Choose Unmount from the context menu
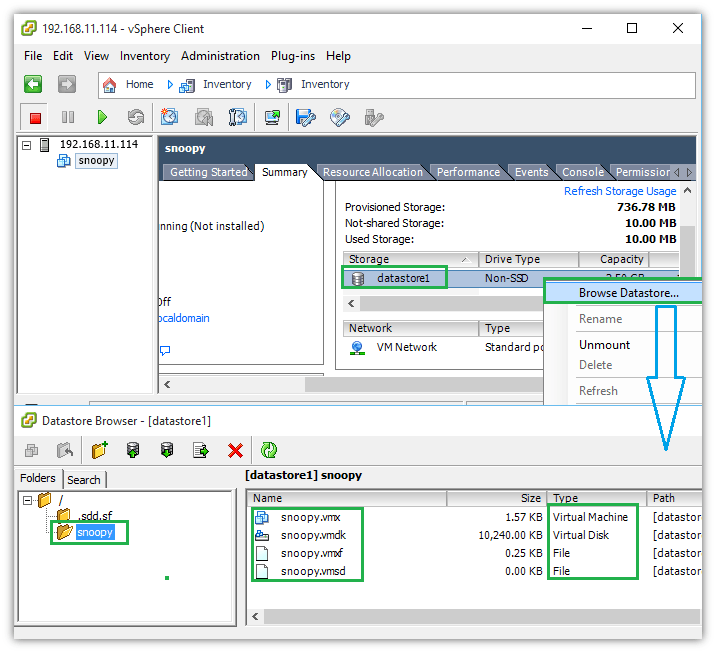This screenshot has width=716, height=653. coord(604,345)
